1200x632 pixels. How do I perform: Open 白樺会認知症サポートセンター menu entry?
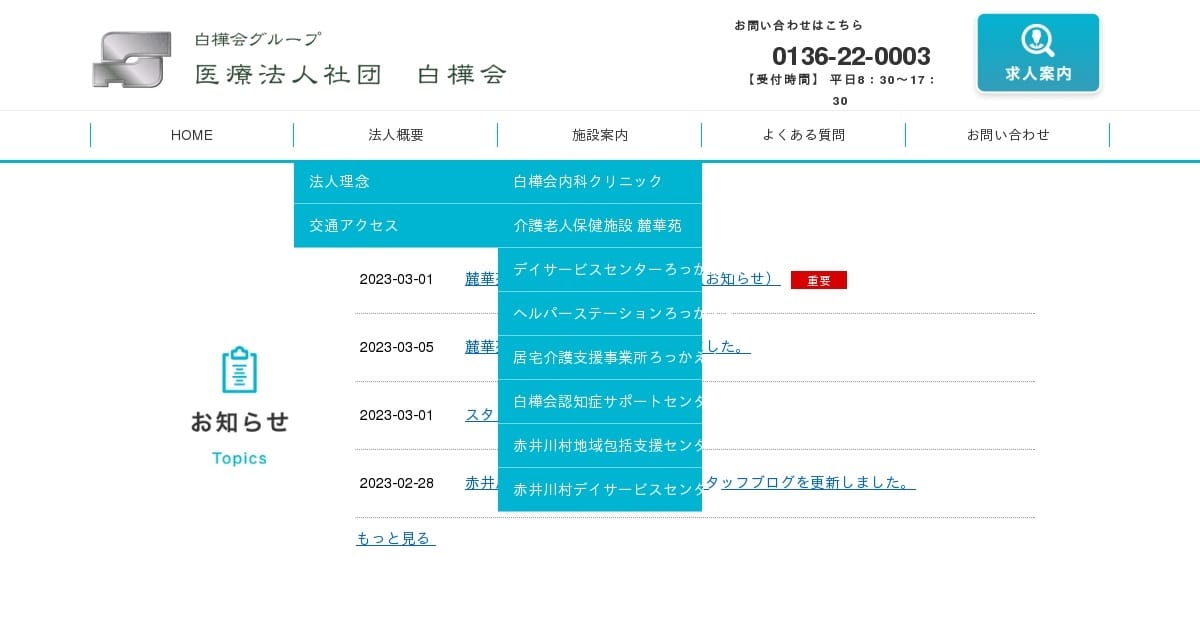(600, 402)
